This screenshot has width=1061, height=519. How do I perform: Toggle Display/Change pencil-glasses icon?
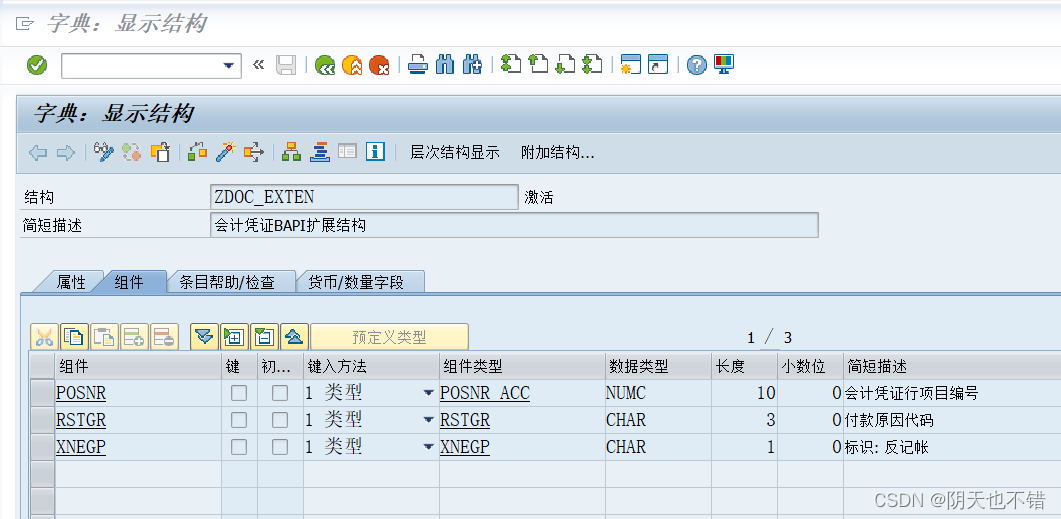click(x=104, y=152)
